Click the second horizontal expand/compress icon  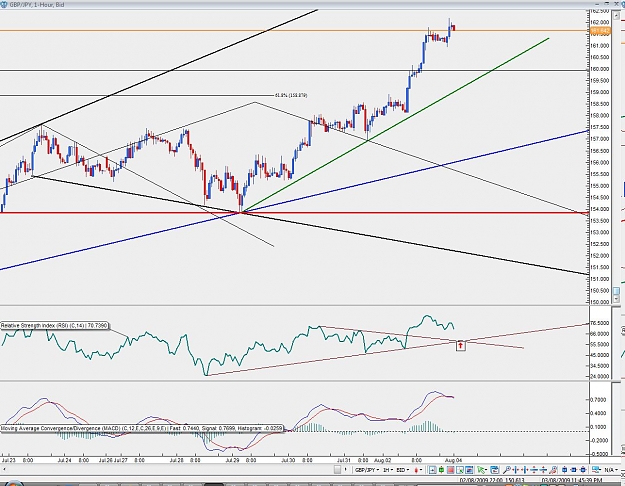tap(525, 470)
